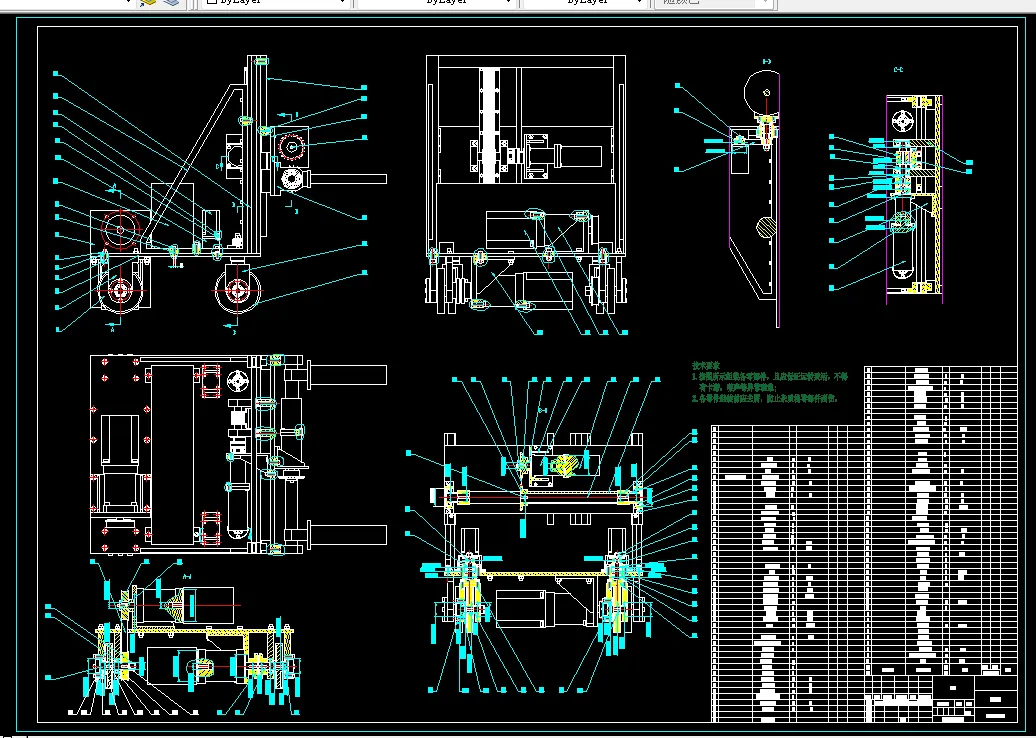Click the large circle at top of B-B section
The width and height of the screenshot is (1036, 738).
[762, 92]
